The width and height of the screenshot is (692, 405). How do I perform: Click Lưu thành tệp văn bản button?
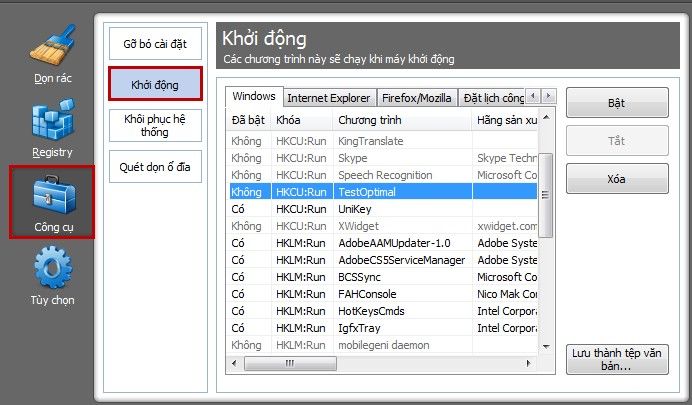[x=617, y=360]
